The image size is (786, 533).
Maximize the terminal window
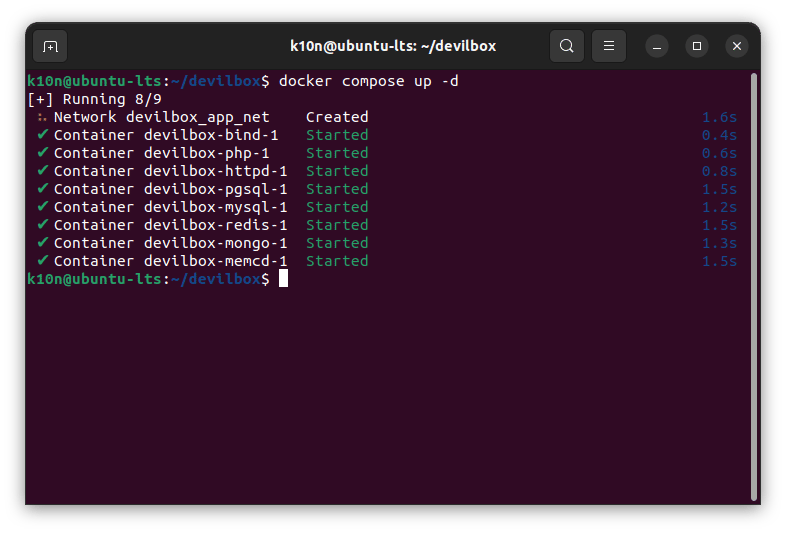[697, 46]
